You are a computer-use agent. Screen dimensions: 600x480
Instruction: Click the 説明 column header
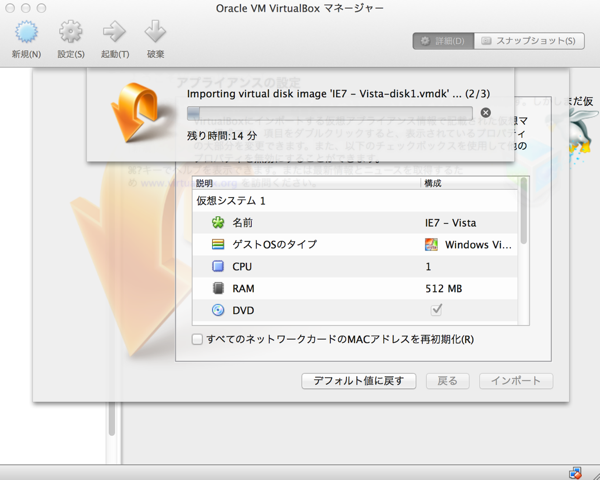click(x=307, y=183)
